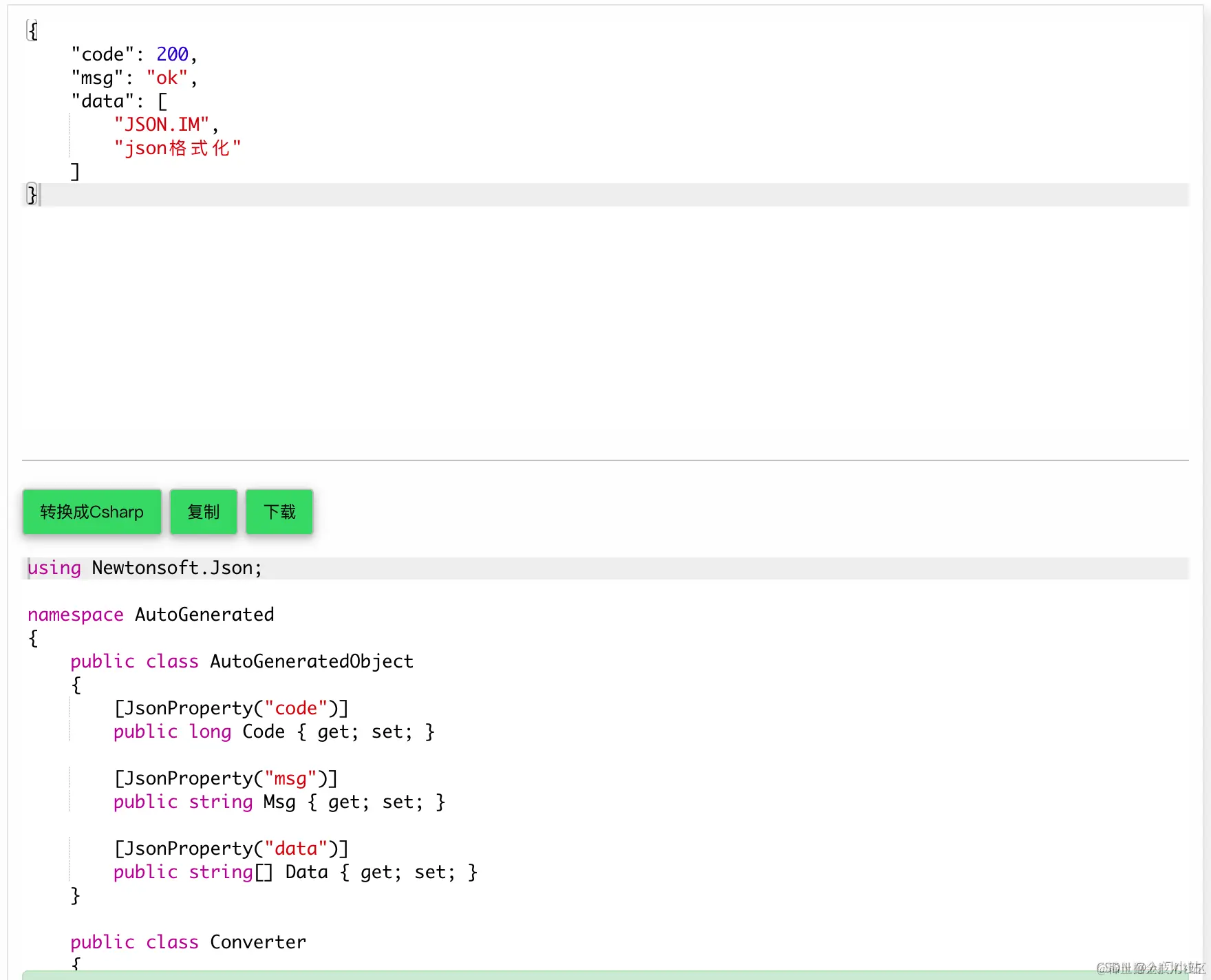Click the public class AutoGeneratedObject line
The image size is (1211, 980).
click(242, 661)
